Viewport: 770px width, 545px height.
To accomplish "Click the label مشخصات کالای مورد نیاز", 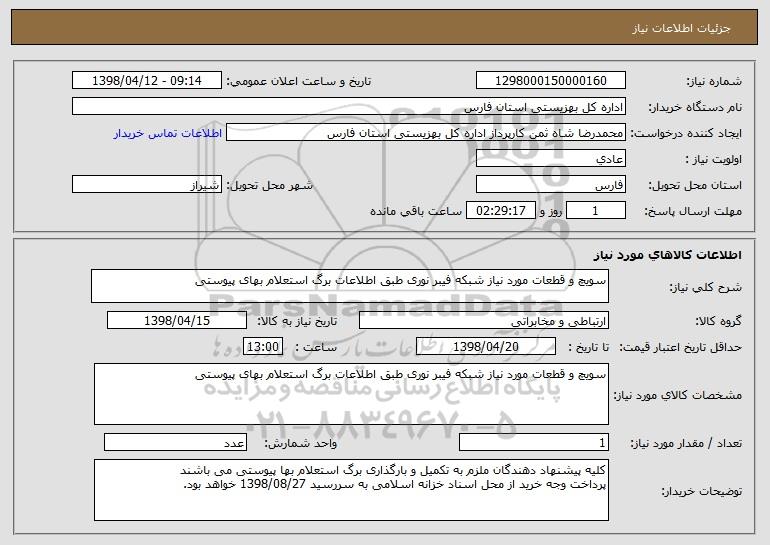I will click(678, 395).
